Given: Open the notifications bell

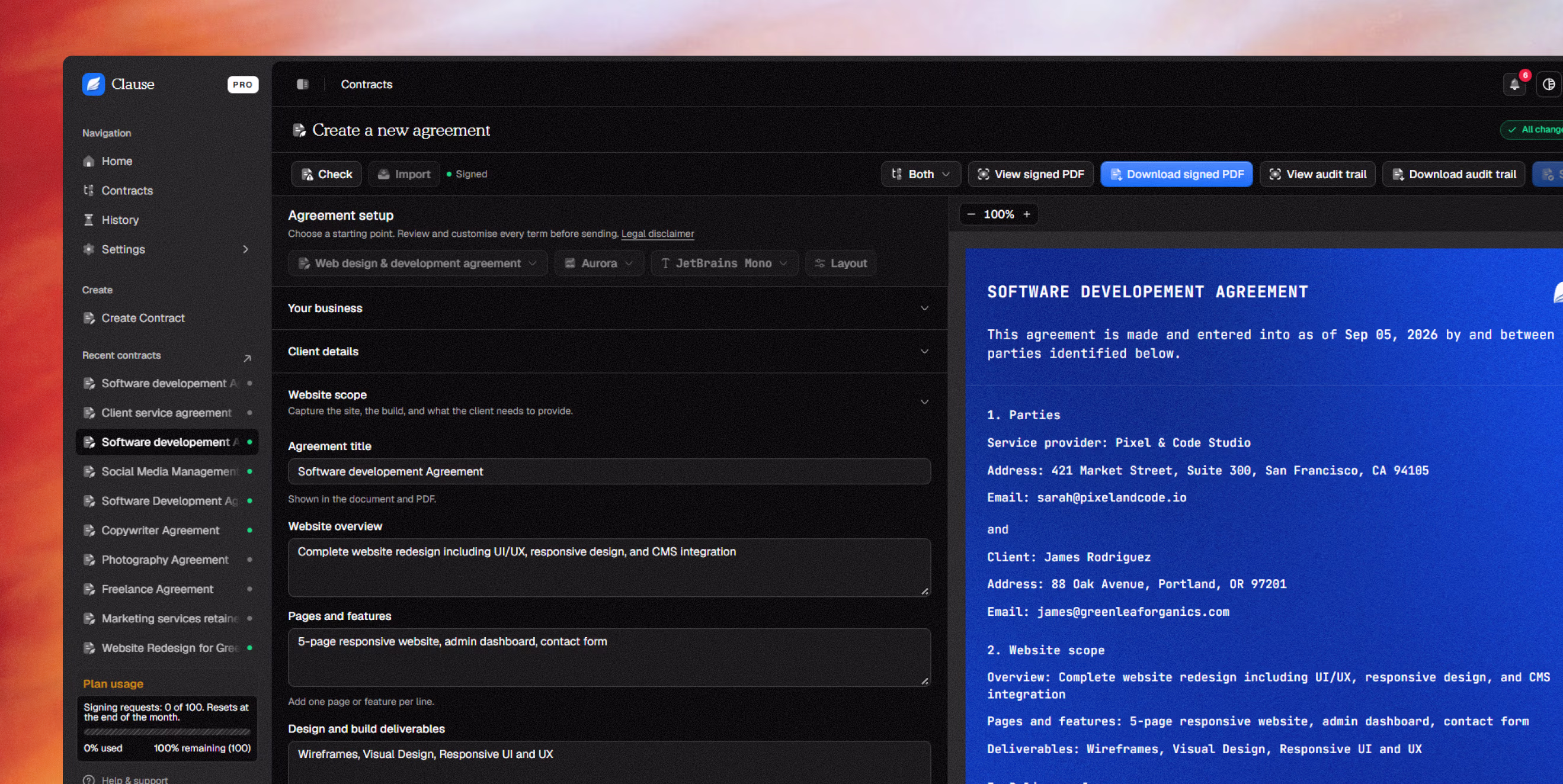Looking at the screenshot, I should coord(1514,84).
